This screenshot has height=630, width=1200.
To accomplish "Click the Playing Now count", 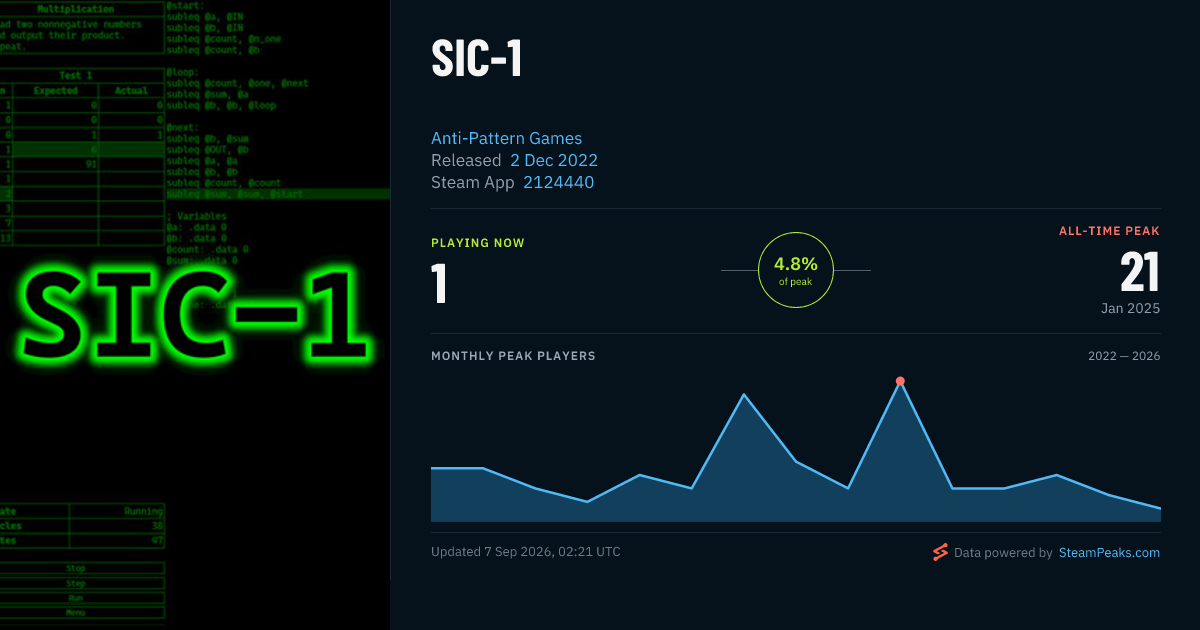I will click(x=439, y=283).
